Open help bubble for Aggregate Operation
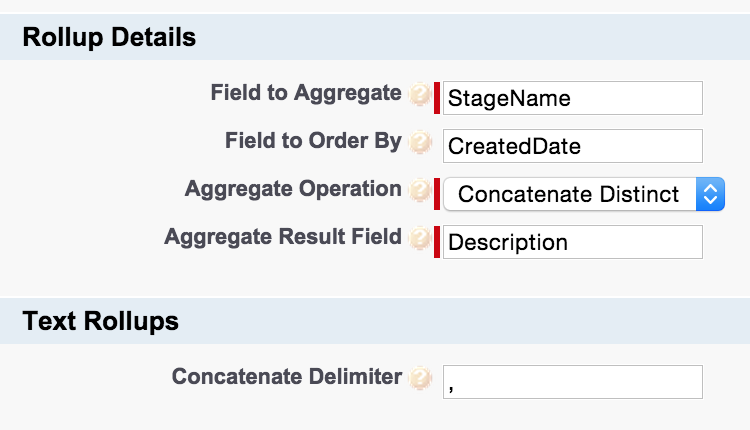 coord(421,190)
